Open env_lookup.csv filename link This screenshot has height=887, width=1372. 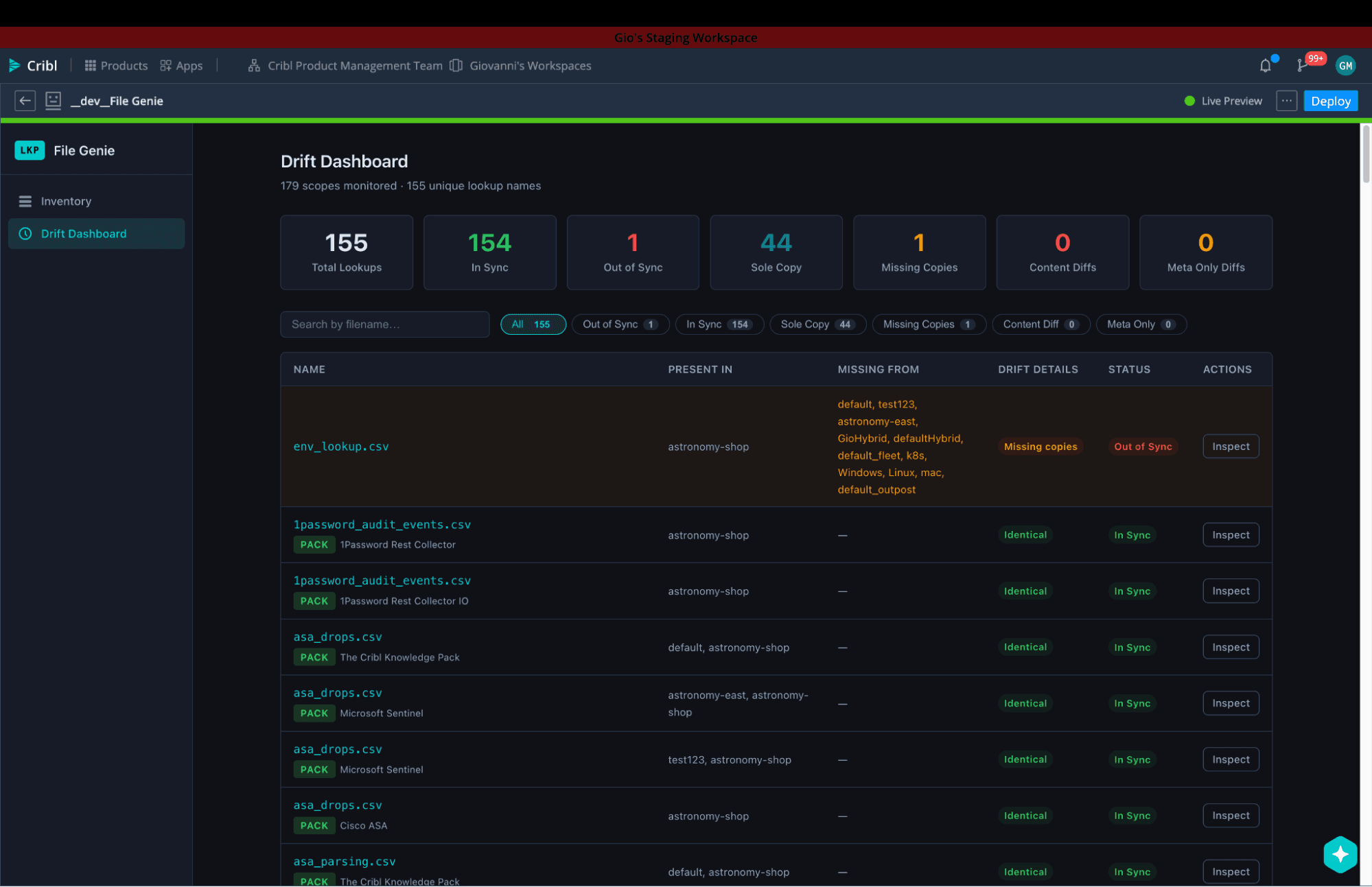click(x=341, y=447)
